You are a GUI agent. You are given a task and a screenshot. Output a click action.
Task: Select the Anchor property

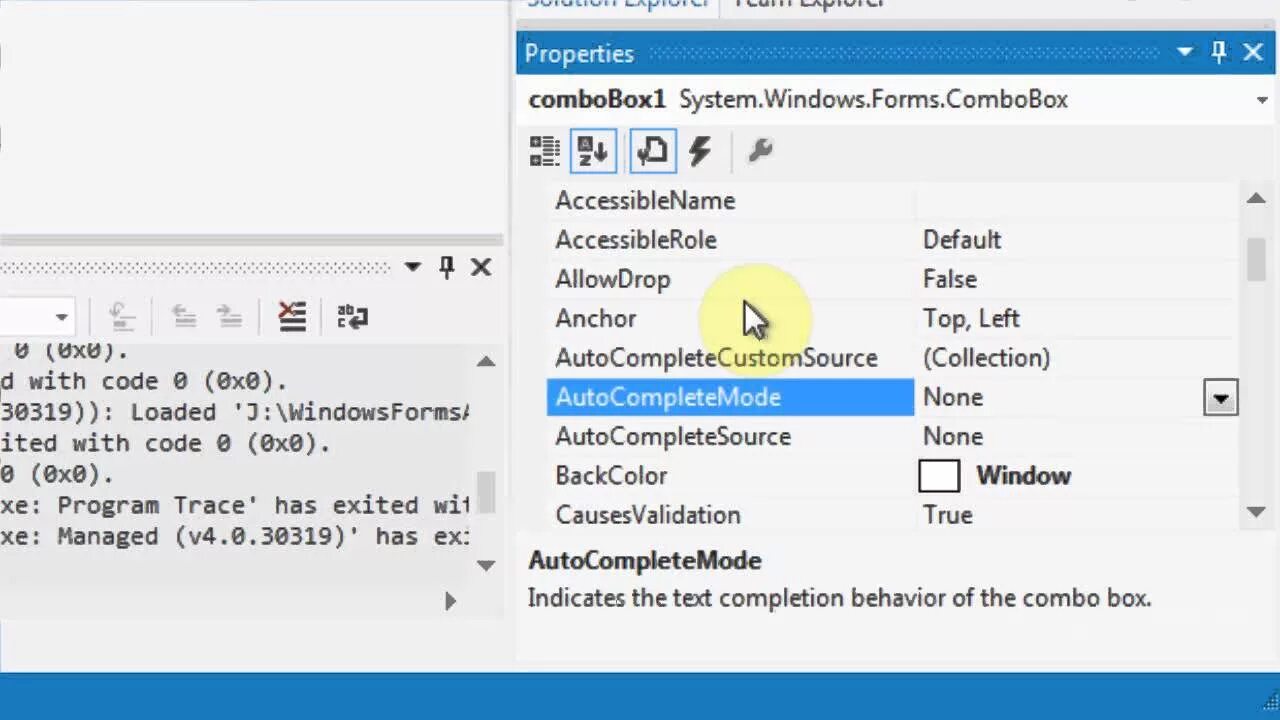pyautogui.click(x=596, y=318)
